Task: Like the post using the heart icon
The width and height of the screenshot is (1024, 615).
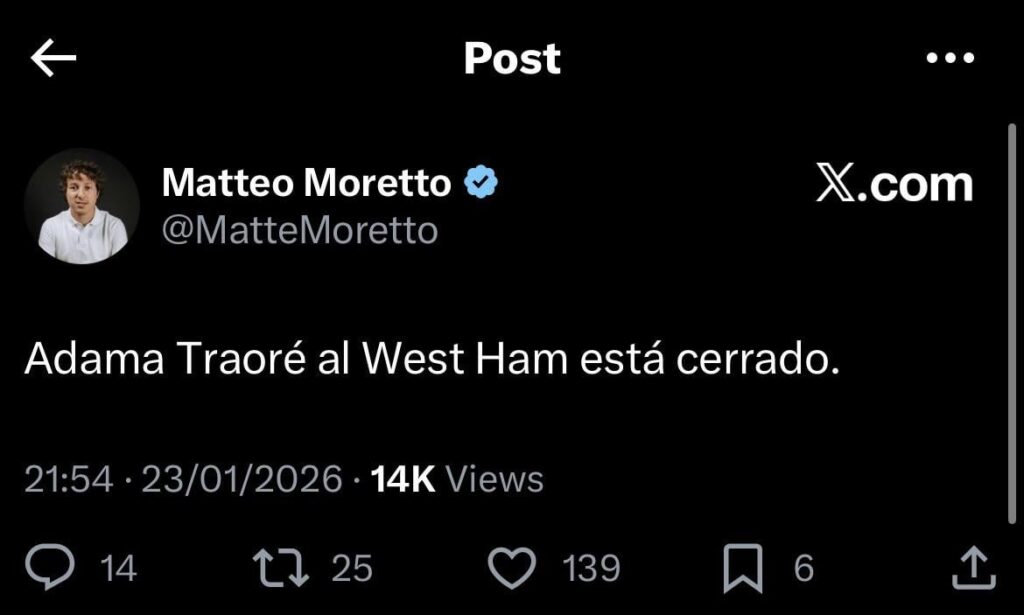Action: pyautogui.click(x=513, y=567)
